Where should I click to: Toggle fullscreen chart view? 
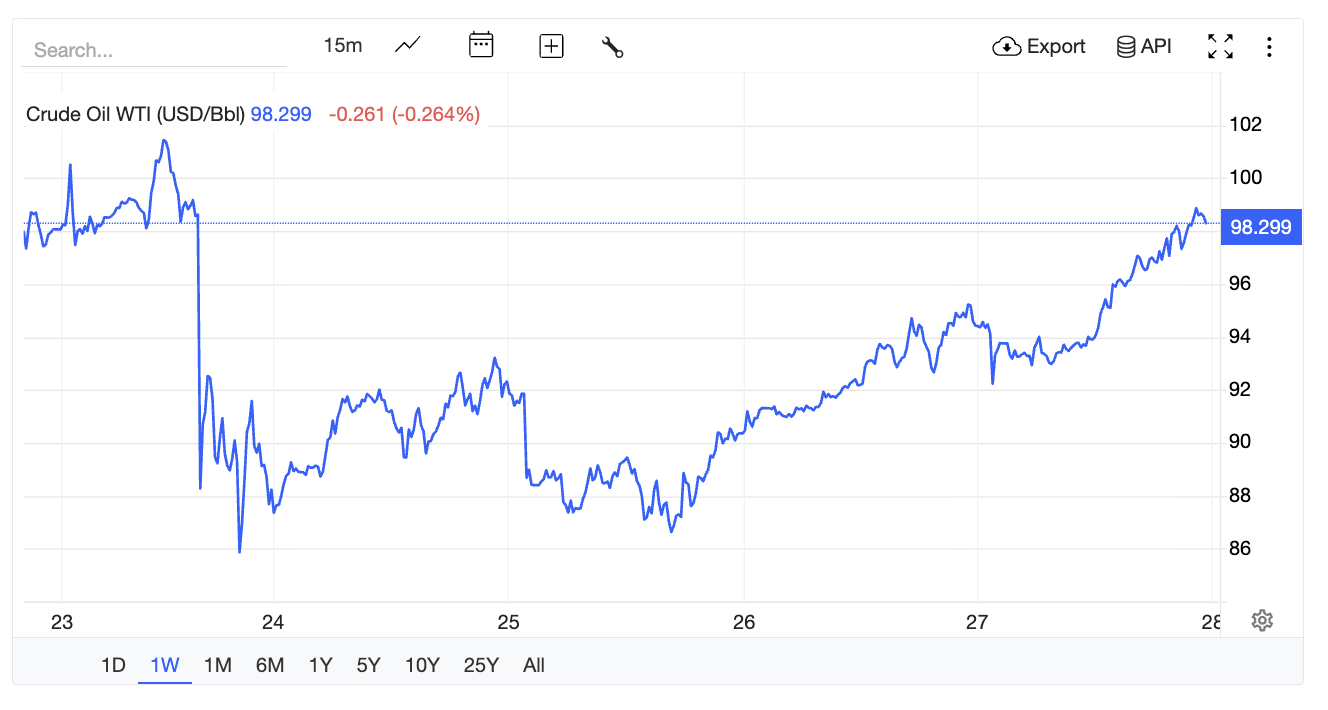click(1220, 46)
